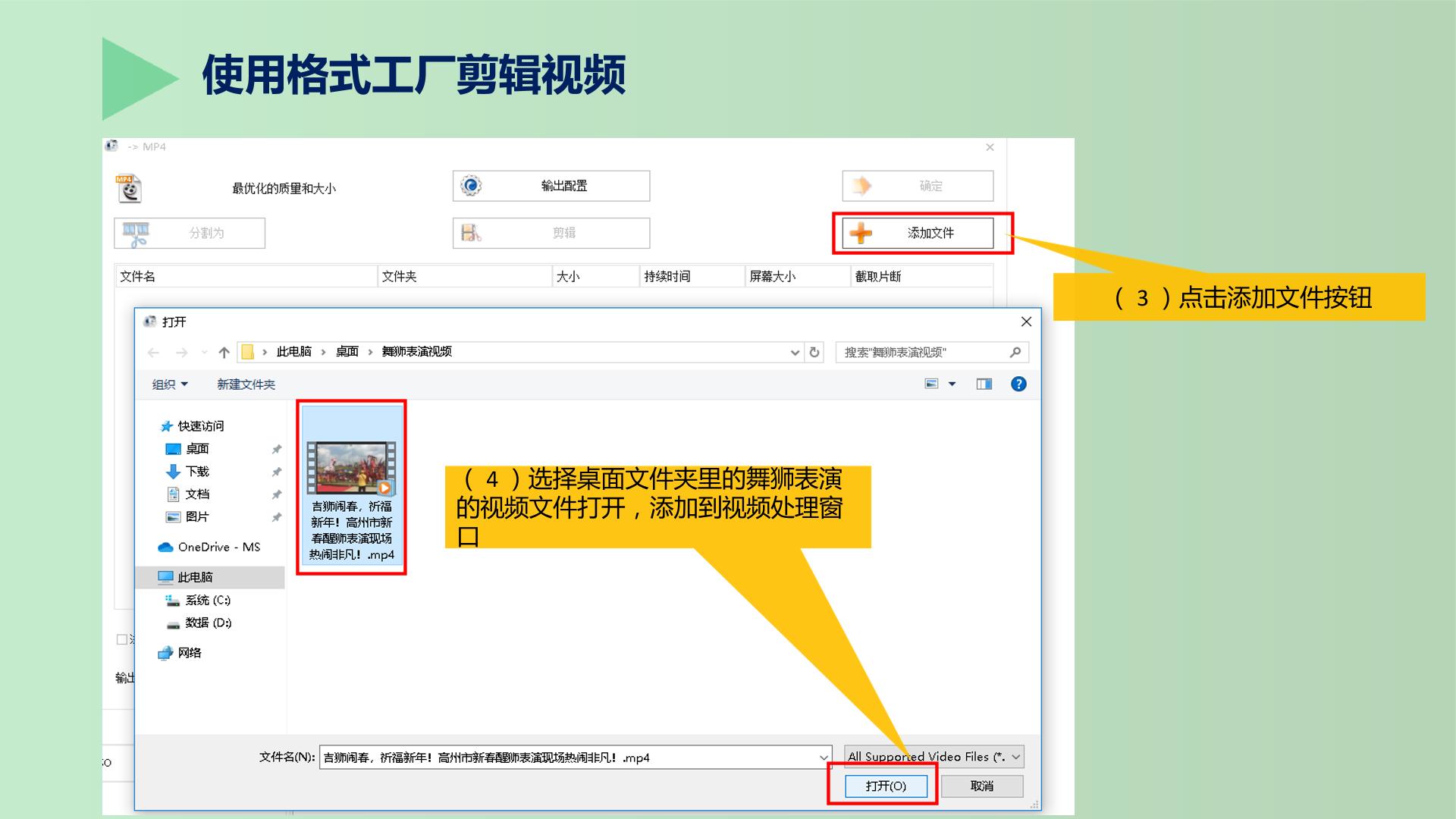Expand the filename combo box dropdown arrow
Screen dimensions: 1456x819
click(824, 757)
